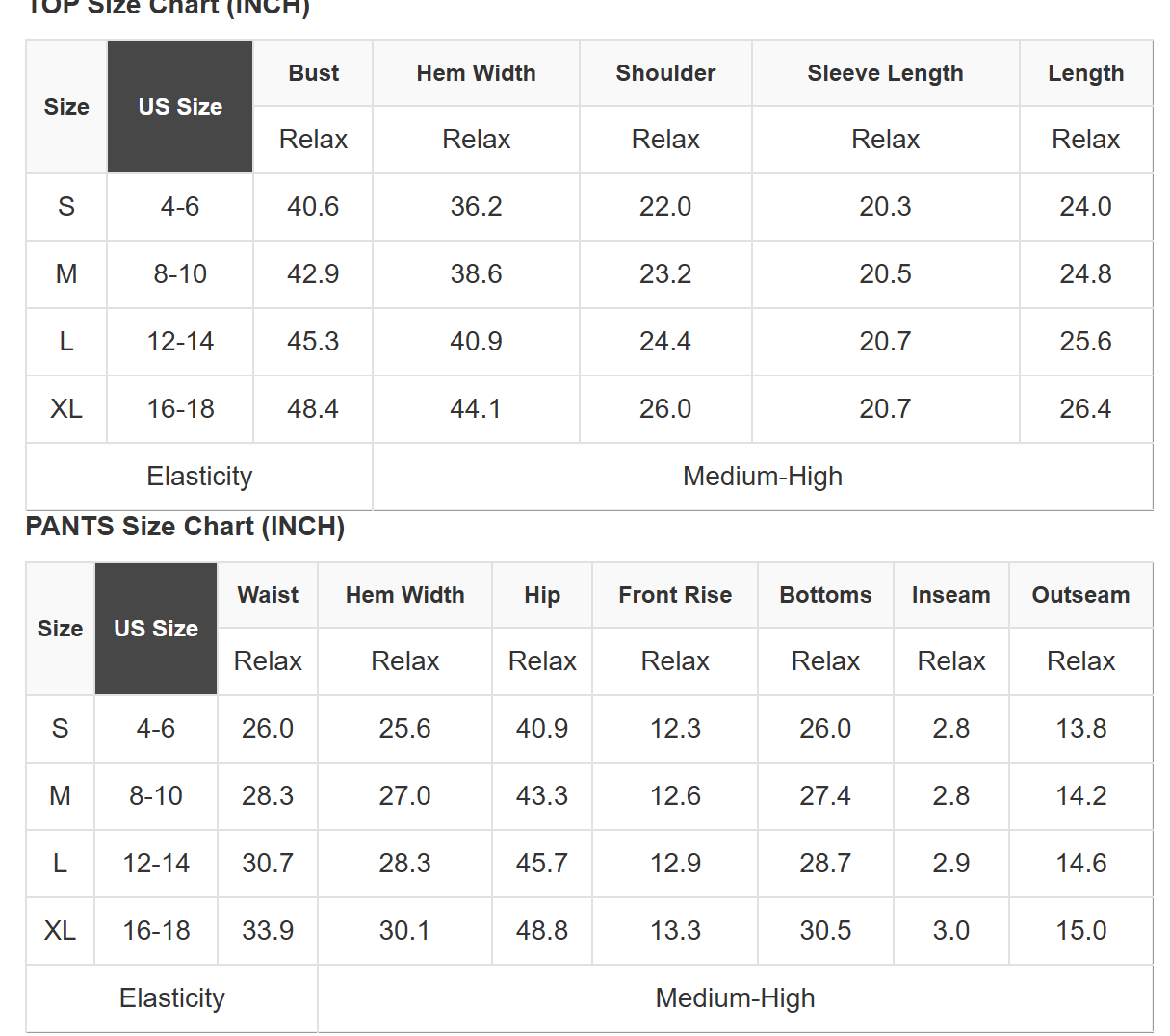This screenshot has height=1036, width=1170.
Task: Click the top chart Medium-High elasticity cell
Action: pyautogui.click(x=763, y=477)
